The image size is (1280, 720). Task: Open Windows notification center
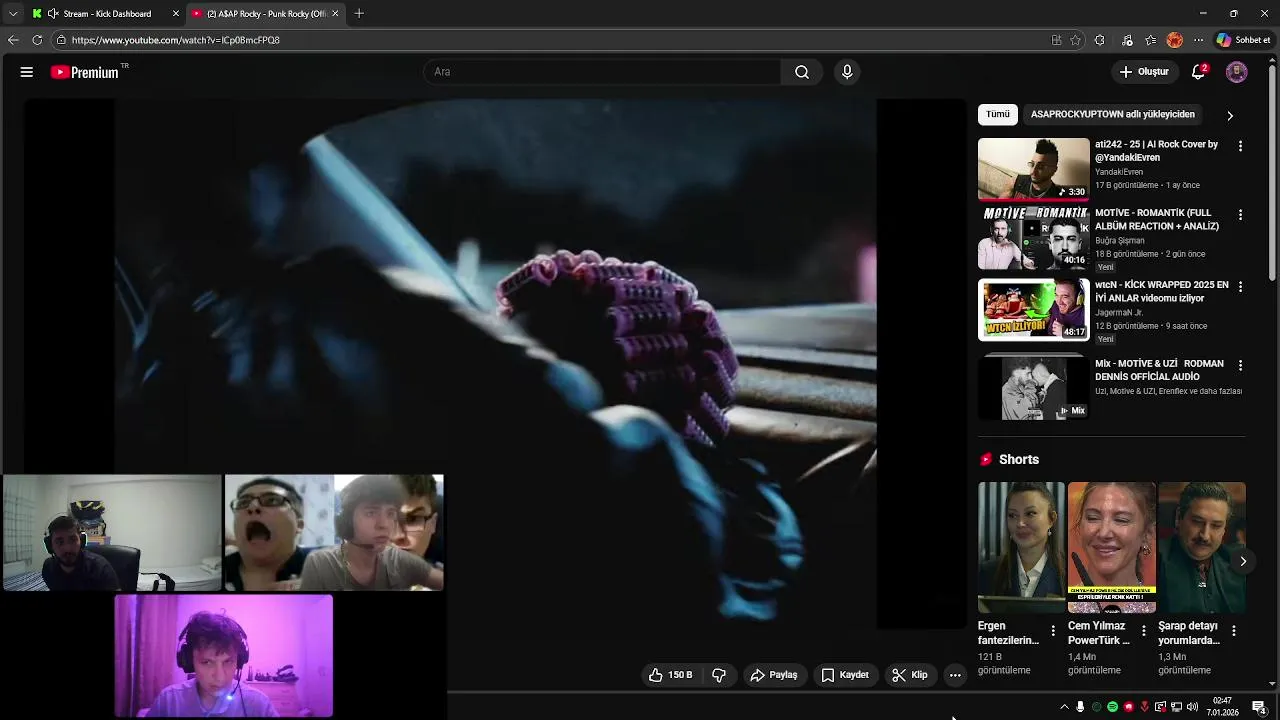(1258, 707)
